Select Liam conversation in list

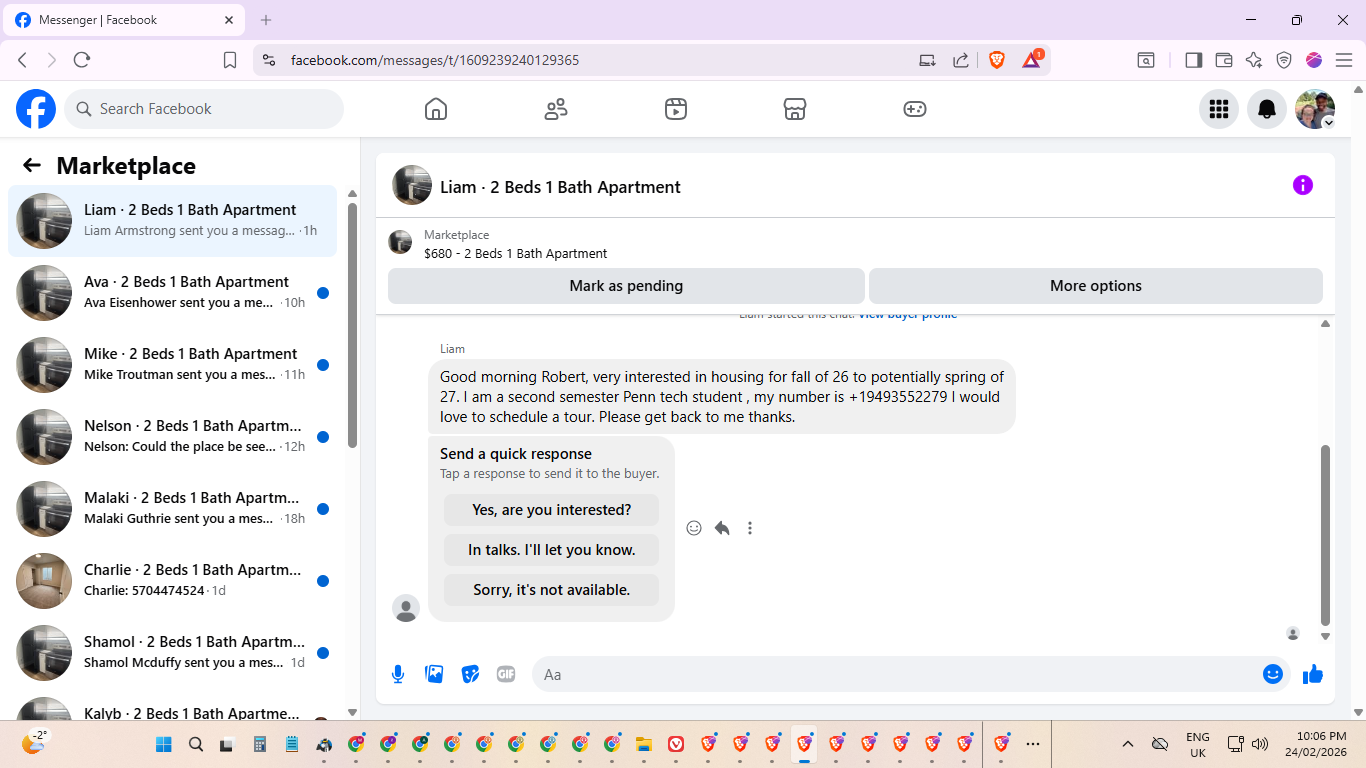(172, 221)
